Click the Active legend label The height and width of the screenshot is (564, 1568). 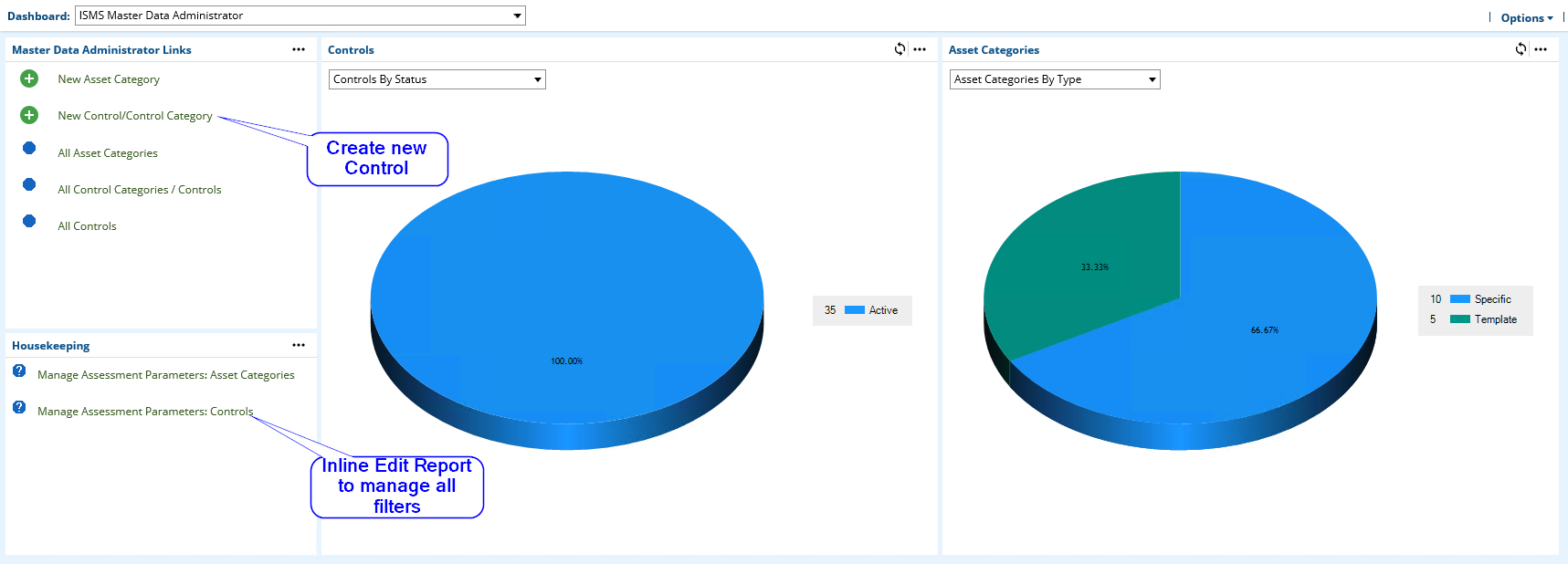tap(883, 310)
